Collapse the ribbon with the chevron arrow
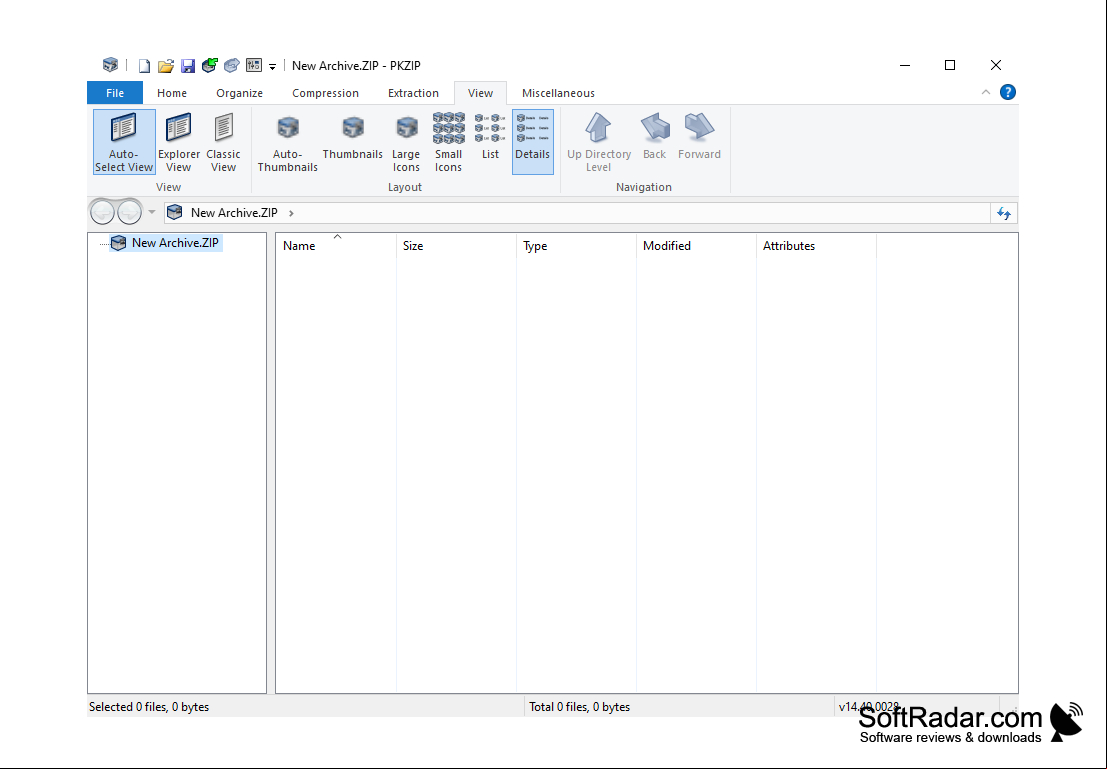The height and width of the screenshot is (769, 1107). [x=986, y=93]
